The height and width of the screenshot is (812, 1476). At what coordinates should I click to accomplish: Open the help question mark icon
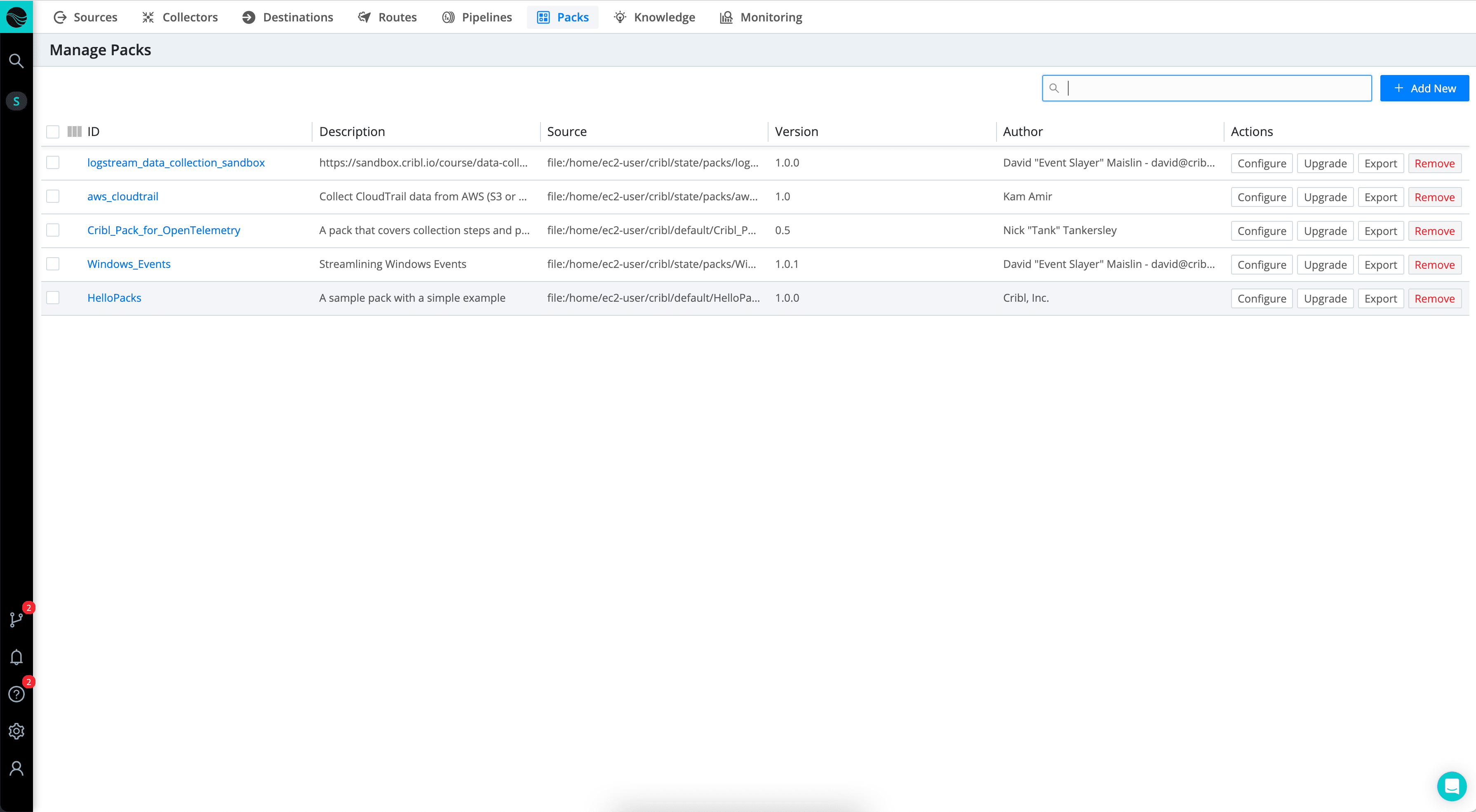[x=16, y=694]
